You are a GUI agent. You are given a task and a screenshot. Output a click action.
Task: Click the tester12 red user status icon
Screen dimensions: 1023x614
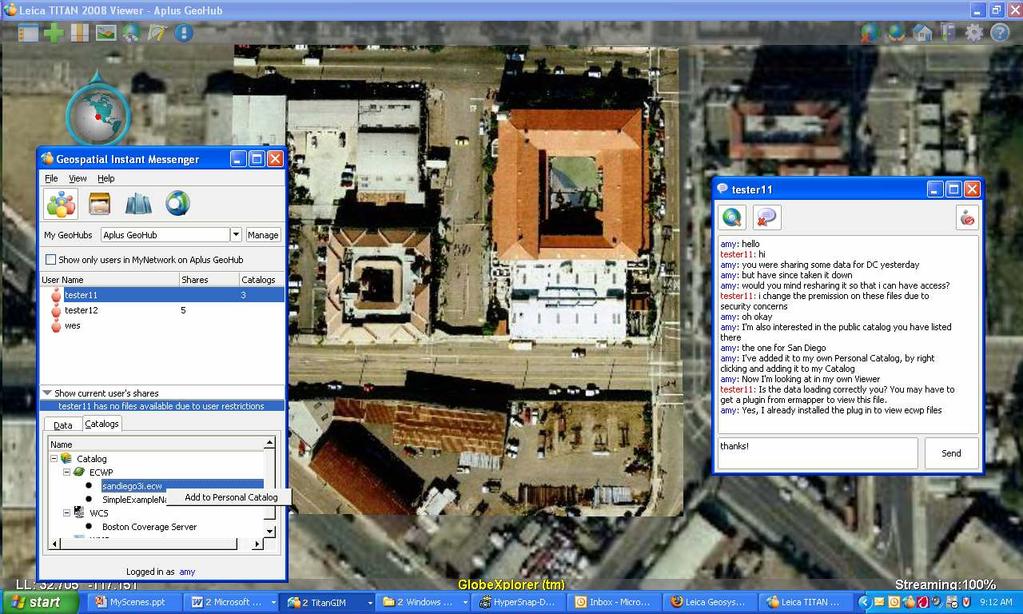point(56,311)
